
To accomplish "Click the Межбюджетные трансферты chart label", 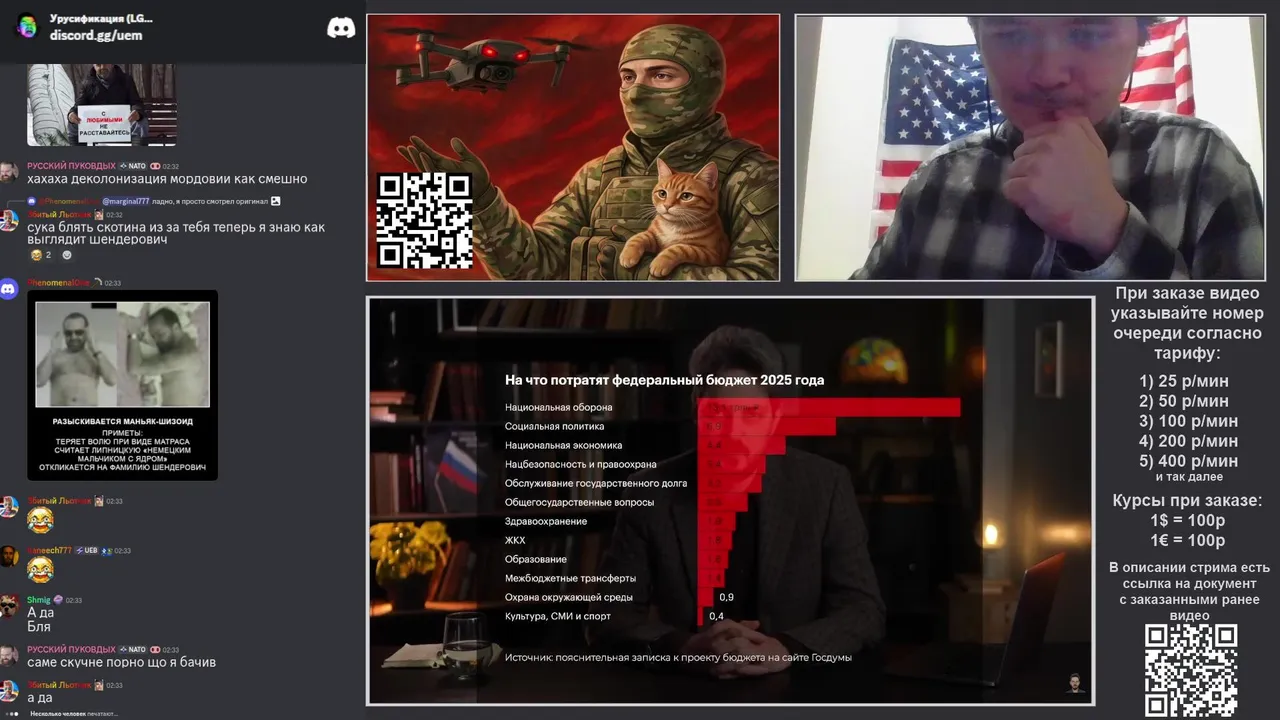I will [x=570, y=578].
